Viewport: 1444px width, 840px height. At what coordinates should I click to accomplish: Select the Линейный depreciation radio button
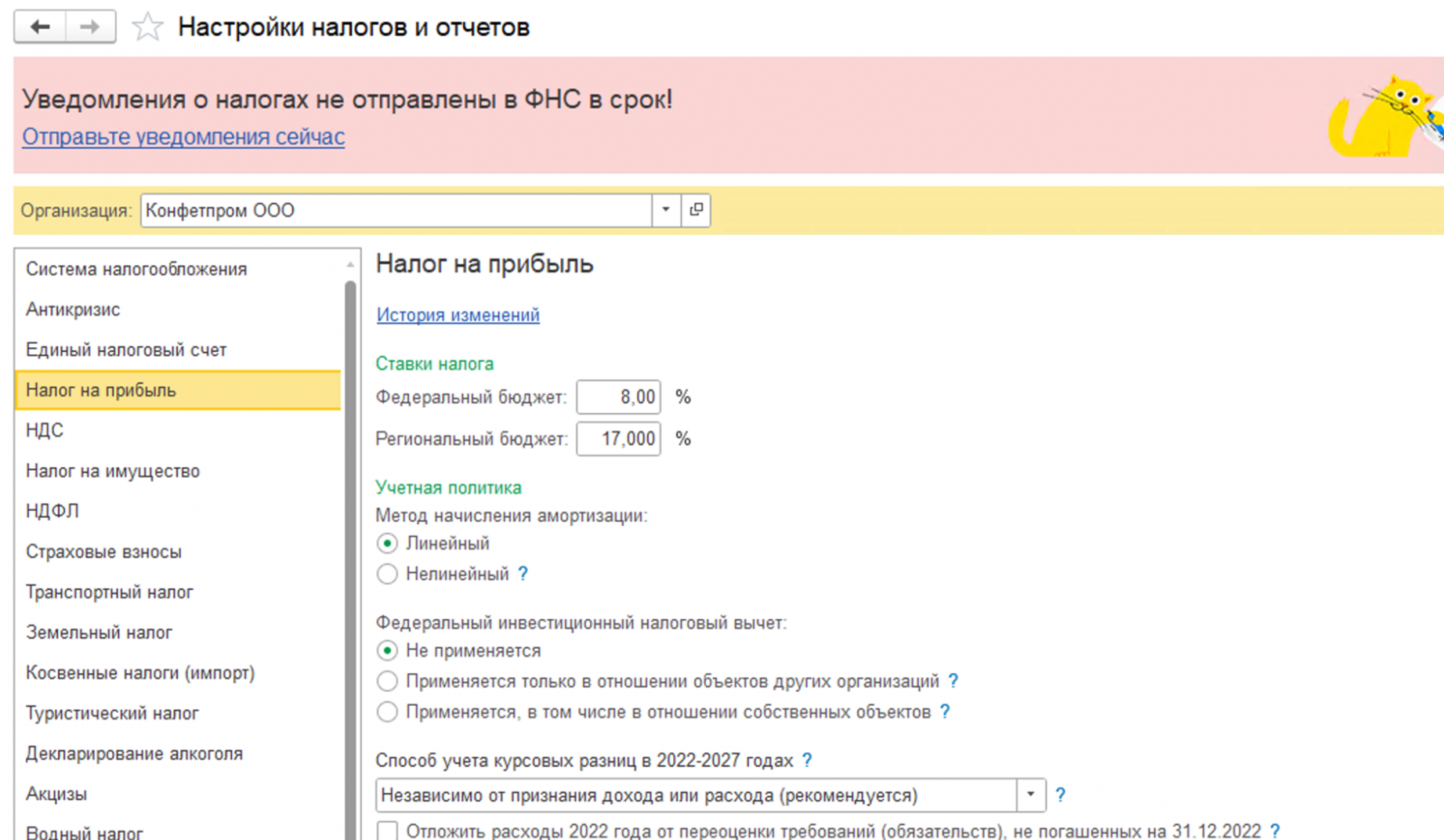point(387,543)
